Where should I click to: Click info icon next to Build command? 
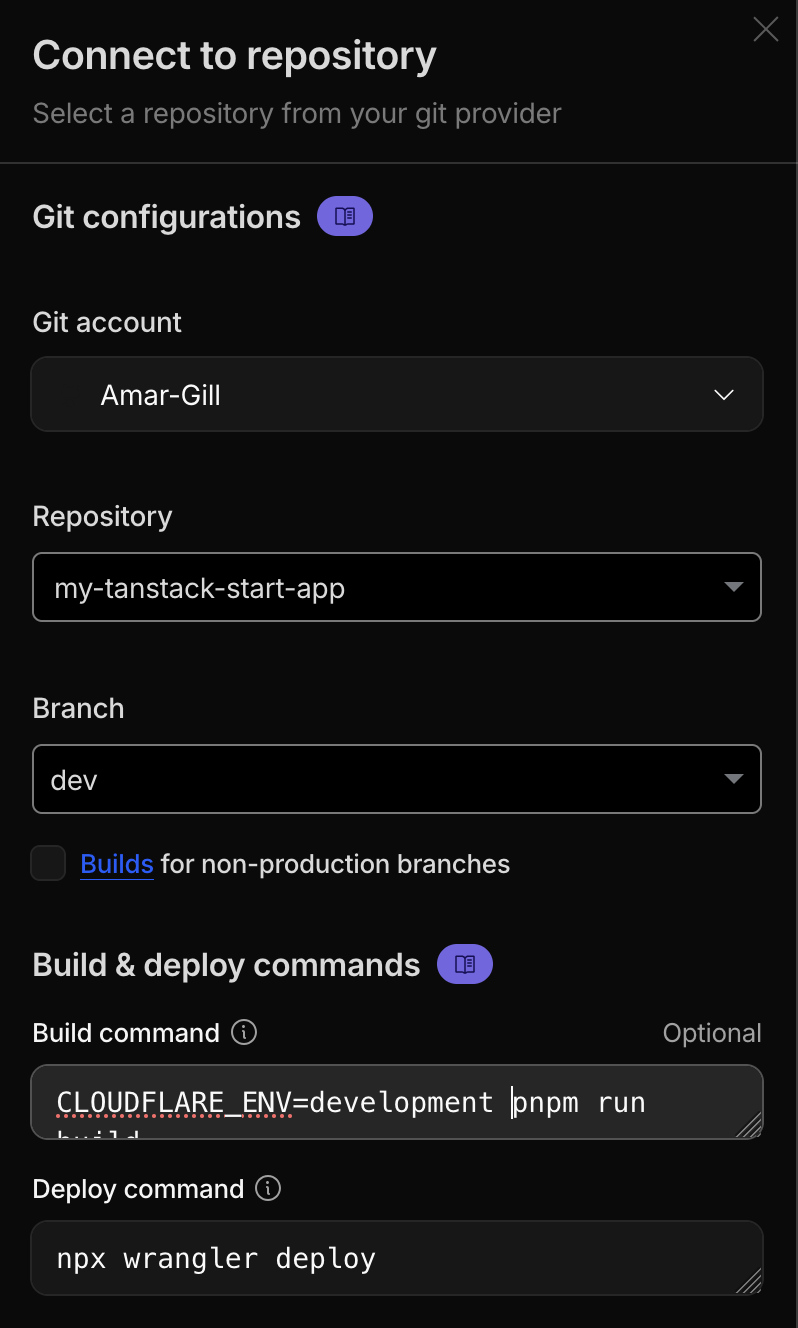pyautogui.click(x=244, y=1032)
